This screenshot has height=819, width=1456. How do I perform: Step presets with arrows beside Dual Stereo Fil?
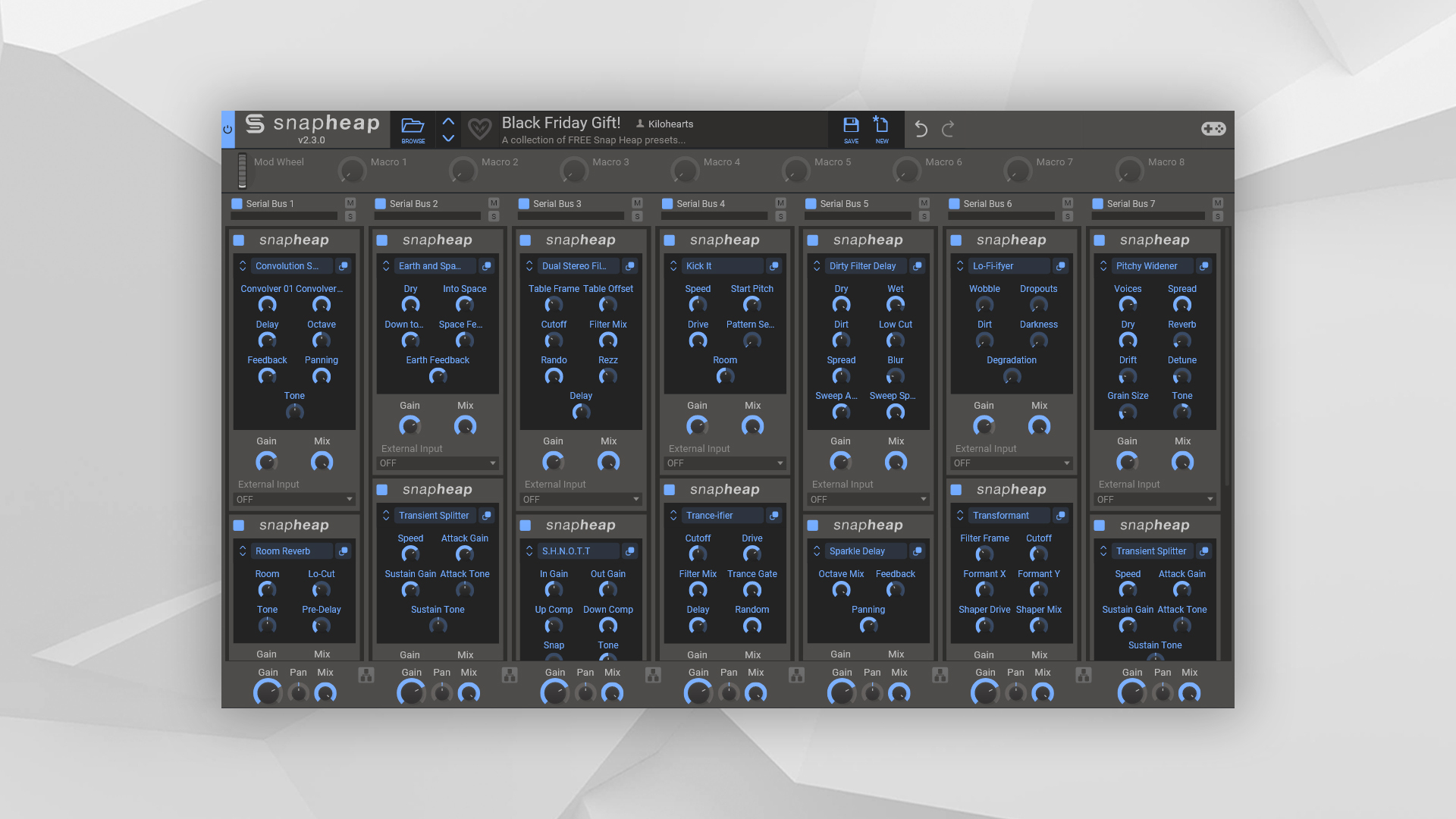[529, 266]
